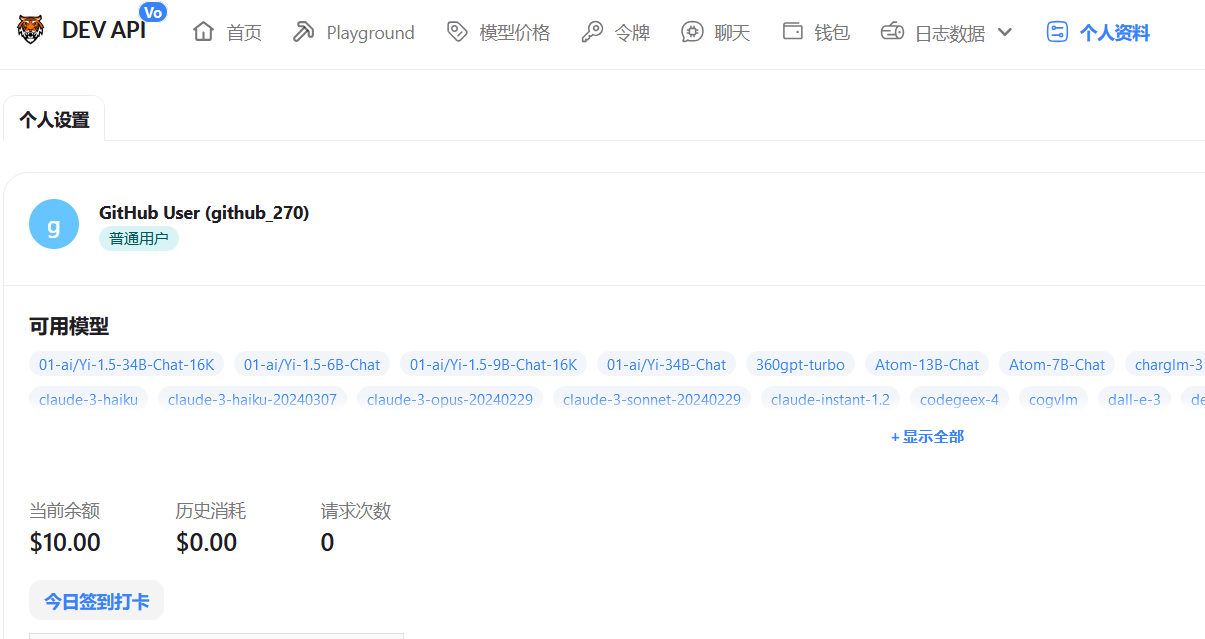
Task: Click the claude-3-haiku model tag
Action: coord(89,399)
